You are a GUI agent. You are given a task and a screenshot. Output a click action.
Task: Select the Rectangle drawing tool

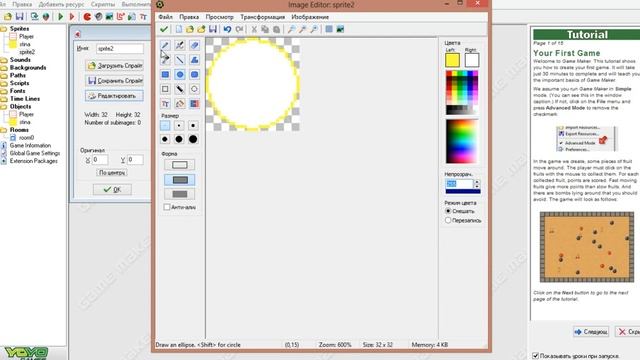click(165, 75)
